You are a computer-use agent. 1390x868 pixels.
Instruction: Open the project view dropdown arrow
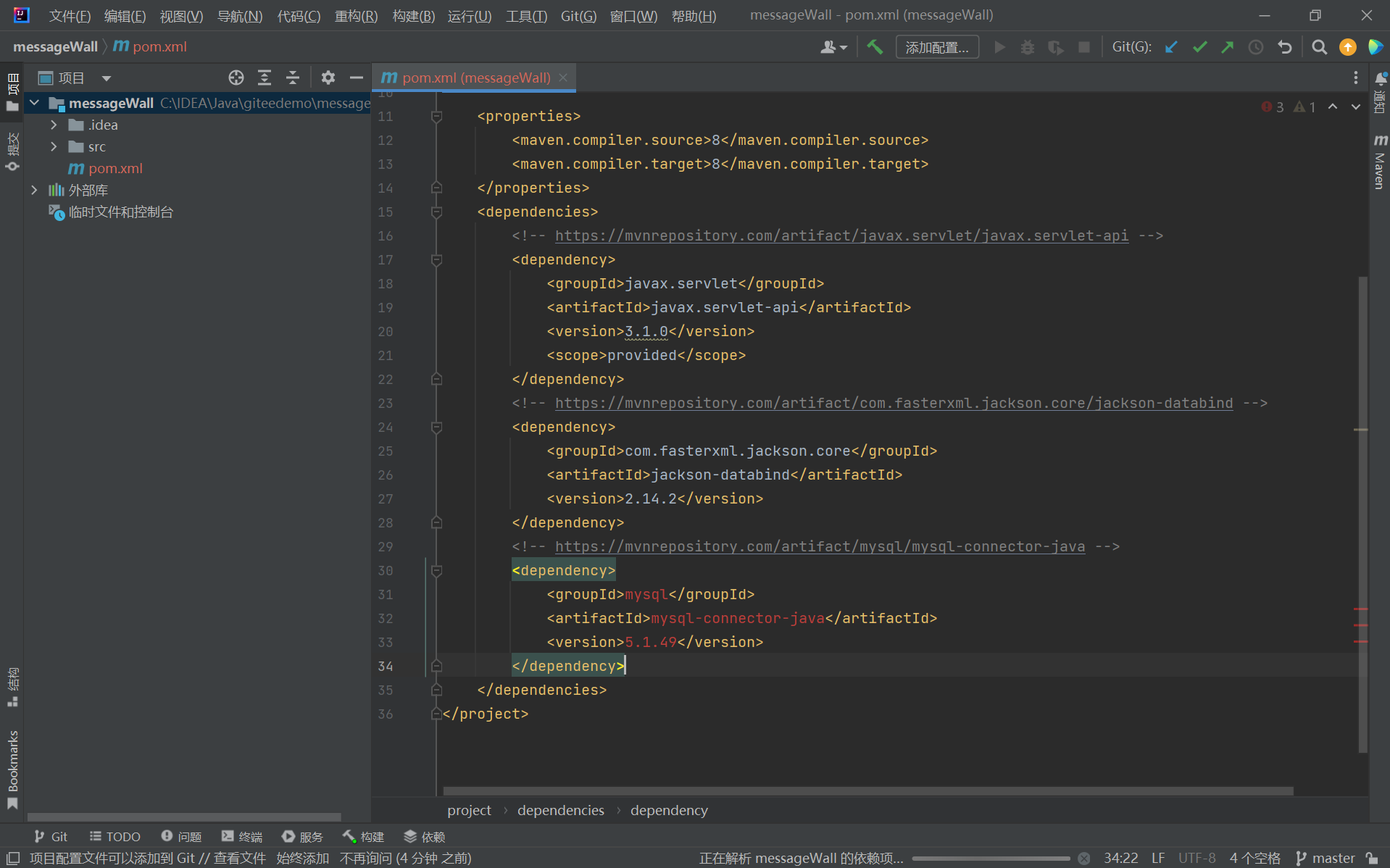107,78
